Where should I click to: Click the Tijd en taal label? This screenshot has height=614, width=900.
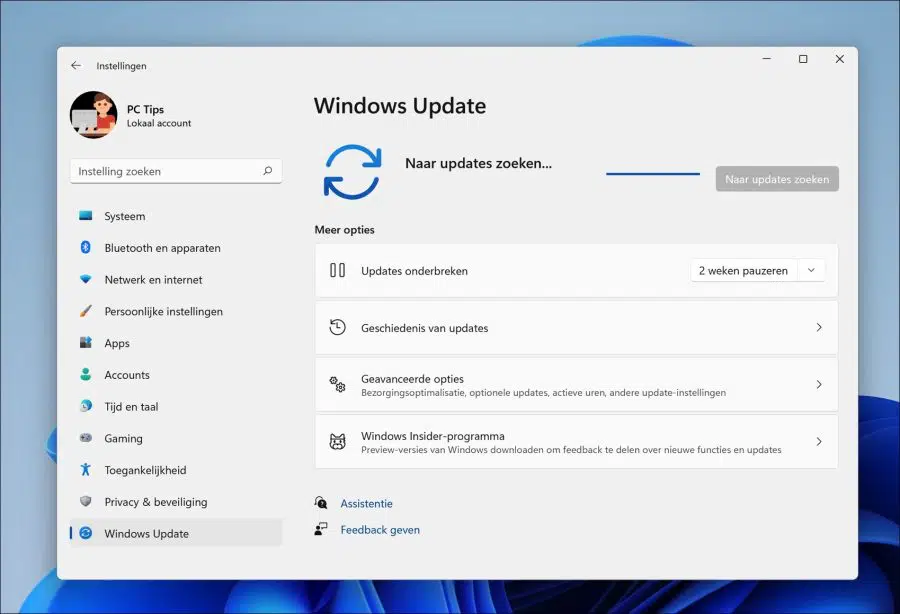(131, 406)
